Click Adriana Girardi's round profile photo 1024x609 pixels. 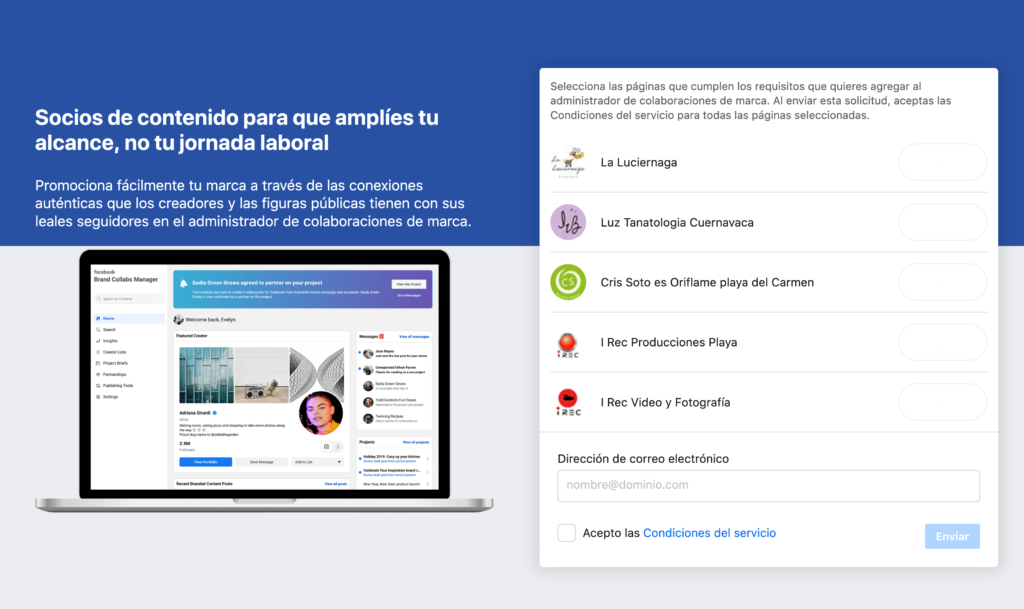pos(320,414)
